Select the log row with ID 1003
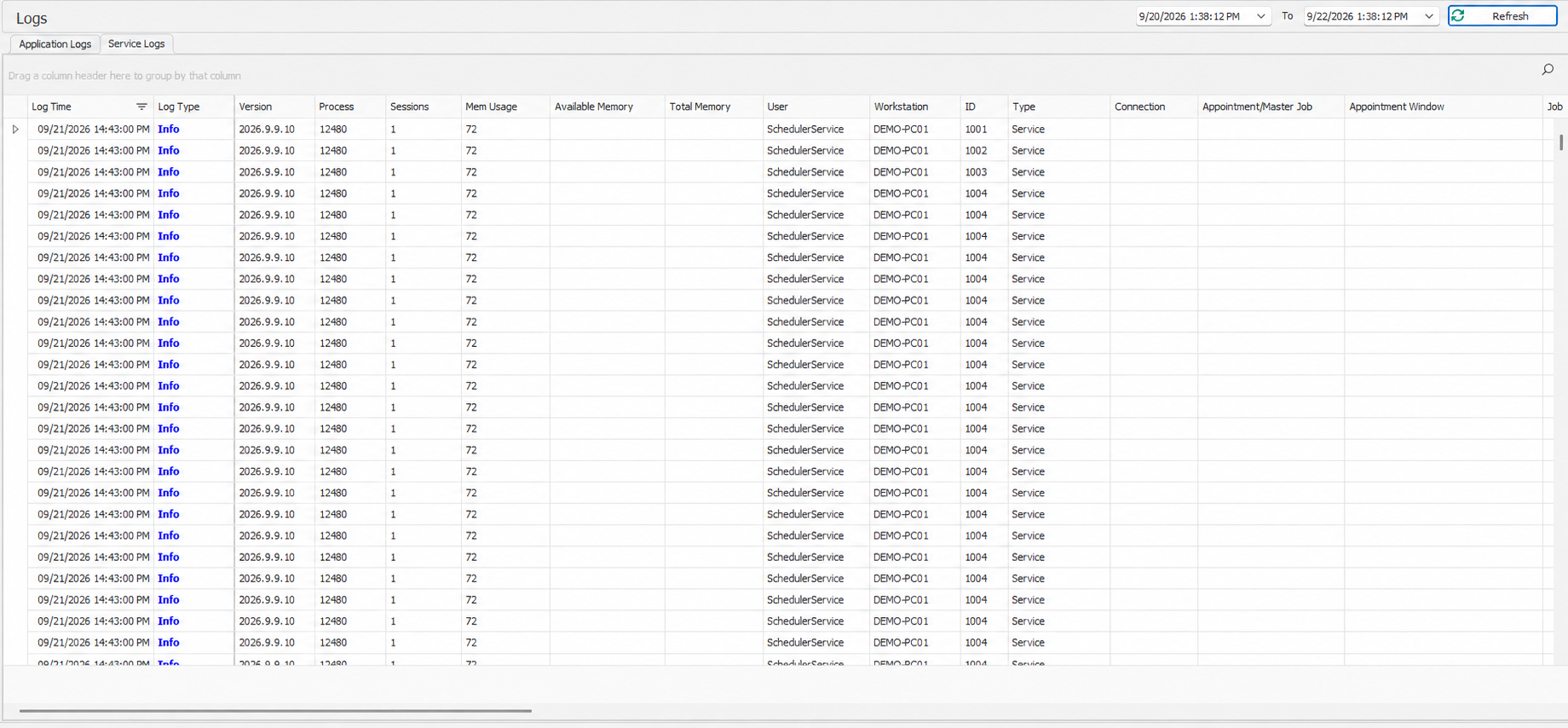1568x728 pixels. click(784, 172)
